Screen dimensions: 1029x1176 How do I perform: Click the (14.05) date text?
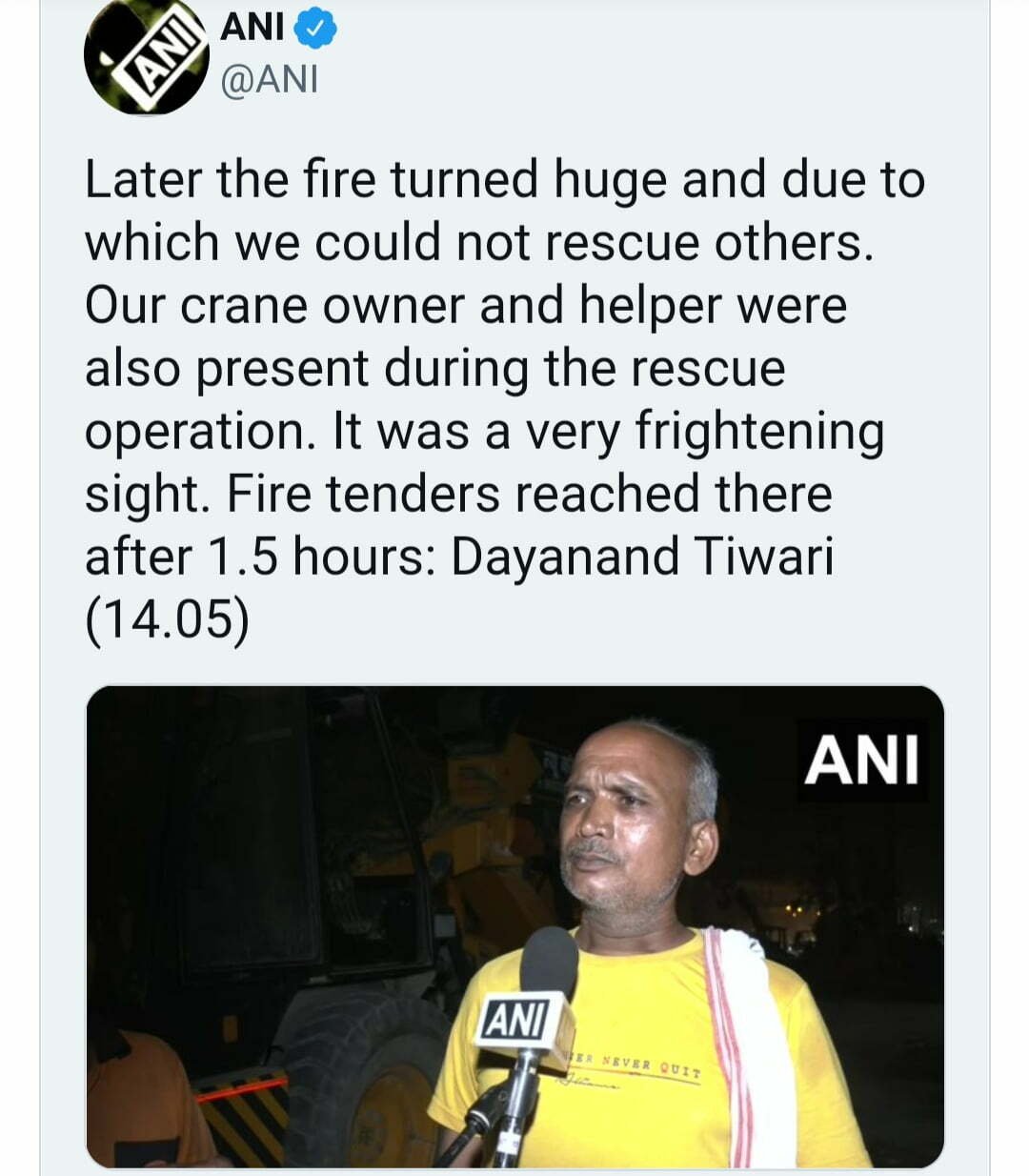point(167,620)
